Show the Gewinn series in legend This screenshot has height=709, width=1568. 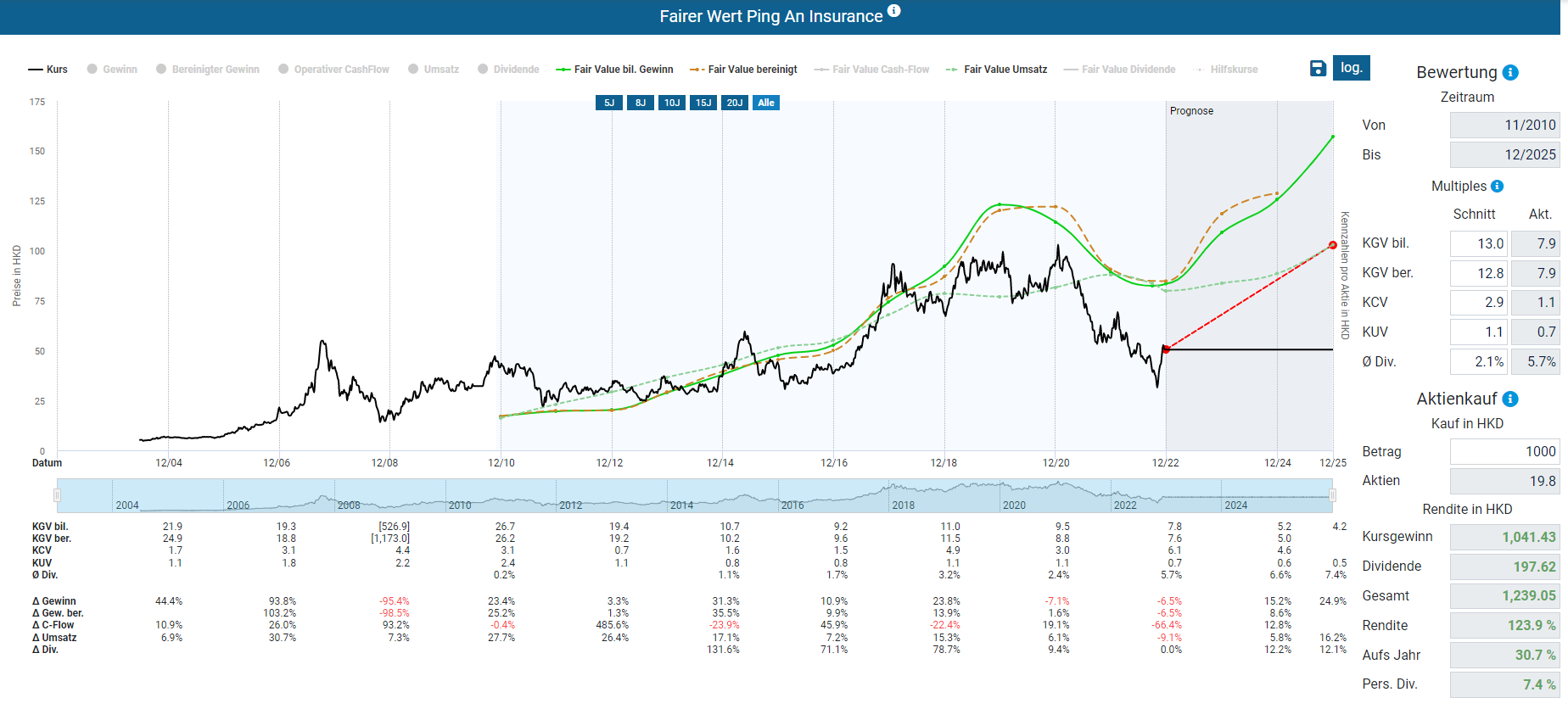(112, 70)
